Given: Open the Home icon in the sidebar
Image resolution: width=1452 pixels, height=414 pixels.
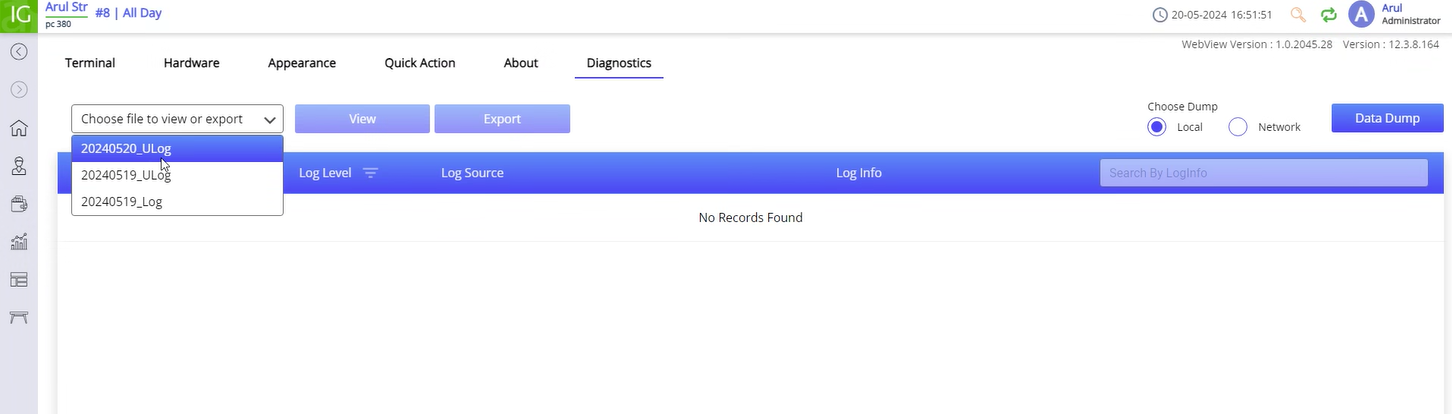Looking at the screenshot, I should (18, 128).
